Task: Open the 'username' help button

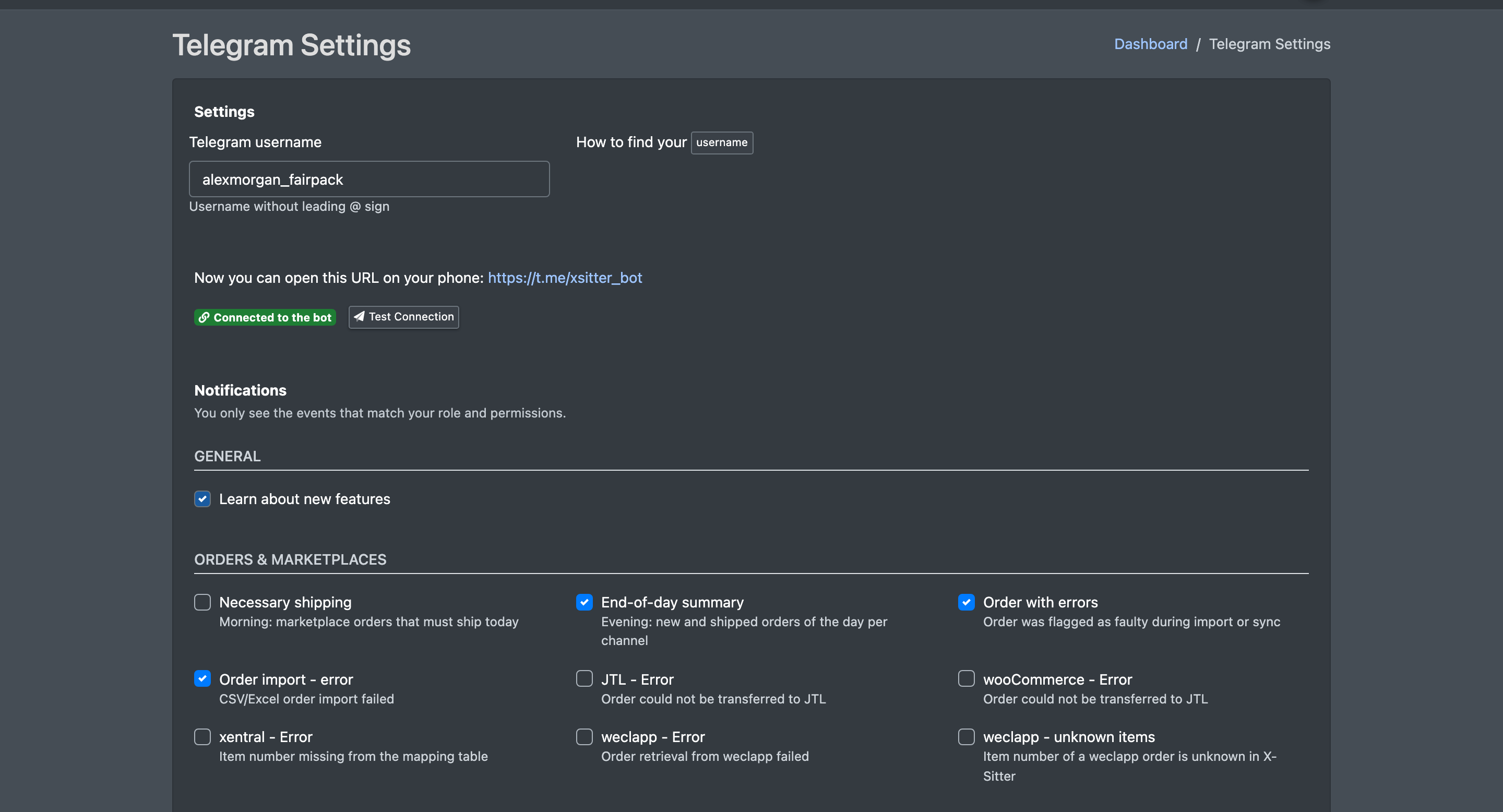Action: (722, 142)
